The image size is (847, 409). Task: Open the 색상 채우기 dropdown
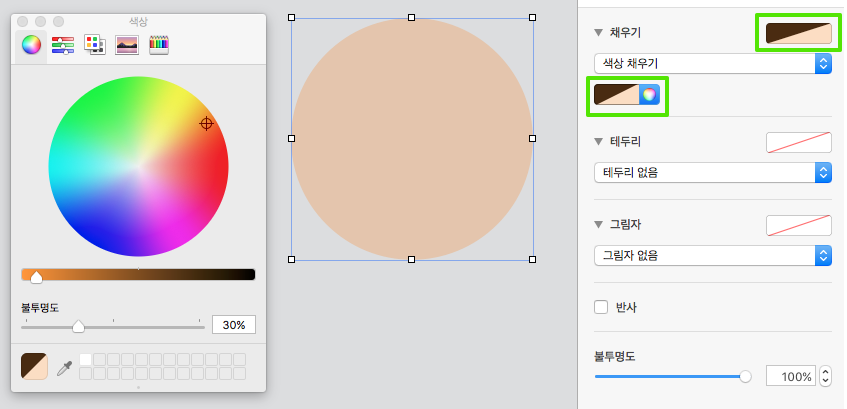tap(712, 64)
